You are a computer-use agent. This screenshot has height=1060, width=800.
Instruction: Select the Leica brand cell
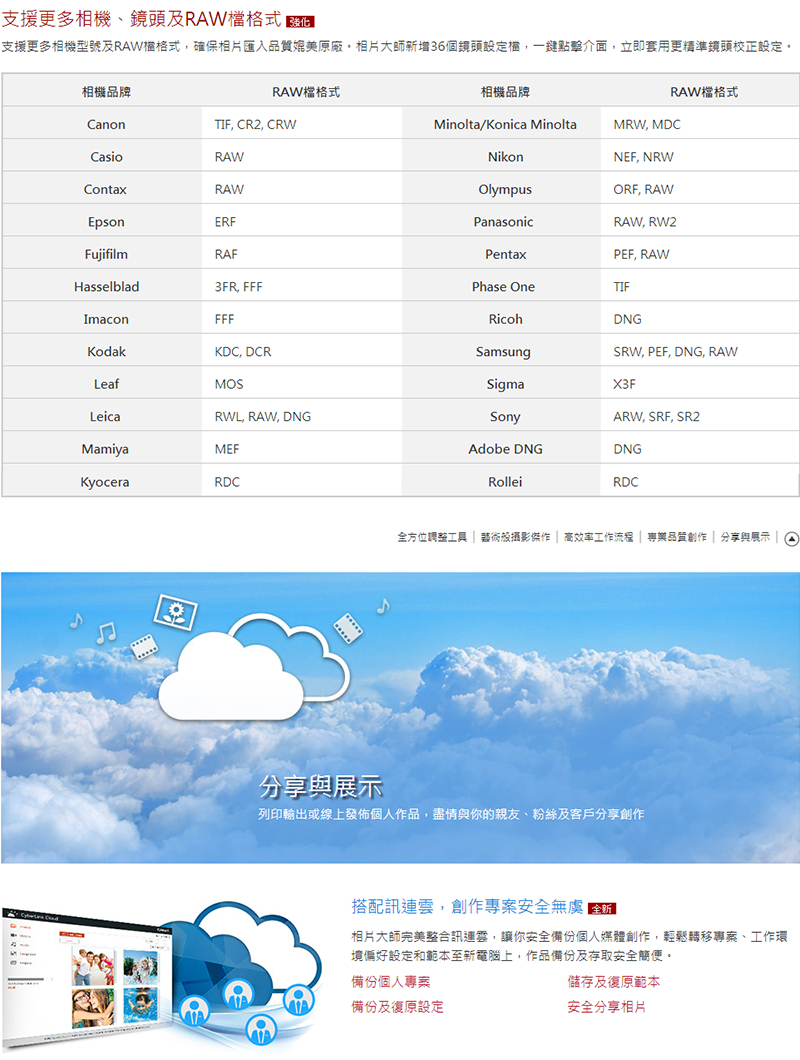(x=102, y=416)
